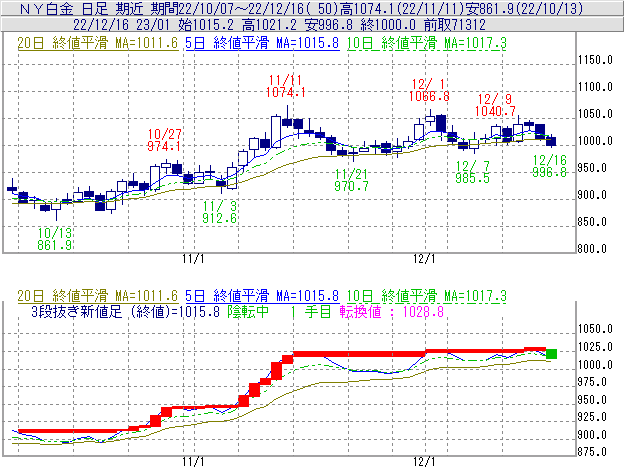Click the 始1015.2 opening price in header
The image size is (624, 475).
coord(206,25)
